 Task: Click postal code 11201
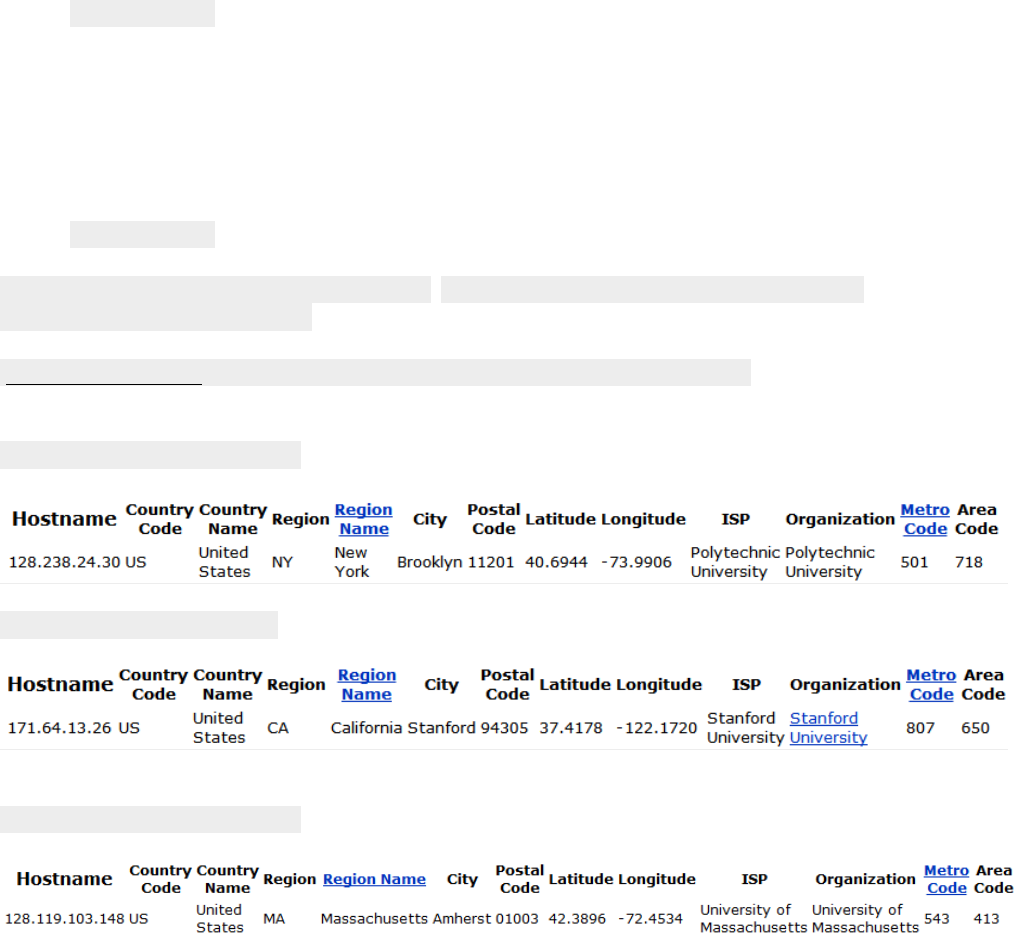pos(491,562)
